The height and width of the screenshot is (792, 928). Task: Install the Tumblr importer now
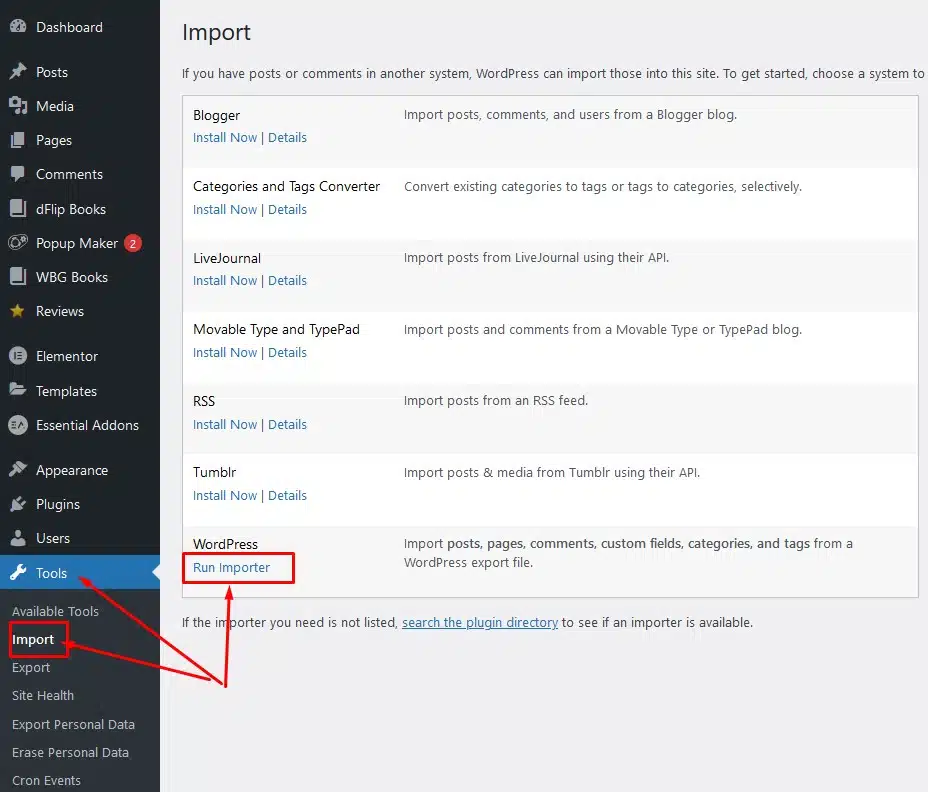[225, 495]
